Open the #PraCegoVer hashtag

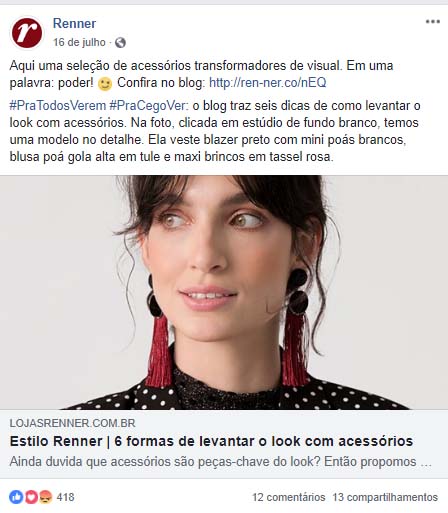tap(148, 106)
